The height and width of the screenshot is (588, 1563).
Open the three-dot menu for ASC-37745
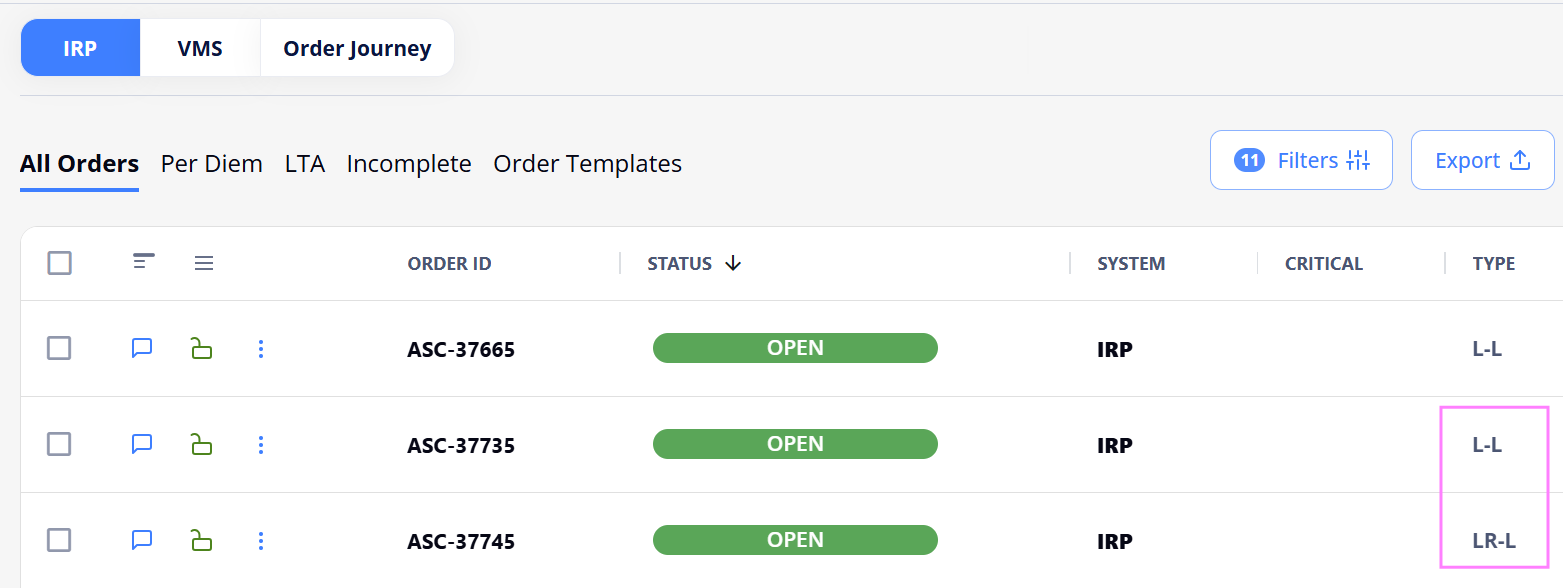pos(261,541)
